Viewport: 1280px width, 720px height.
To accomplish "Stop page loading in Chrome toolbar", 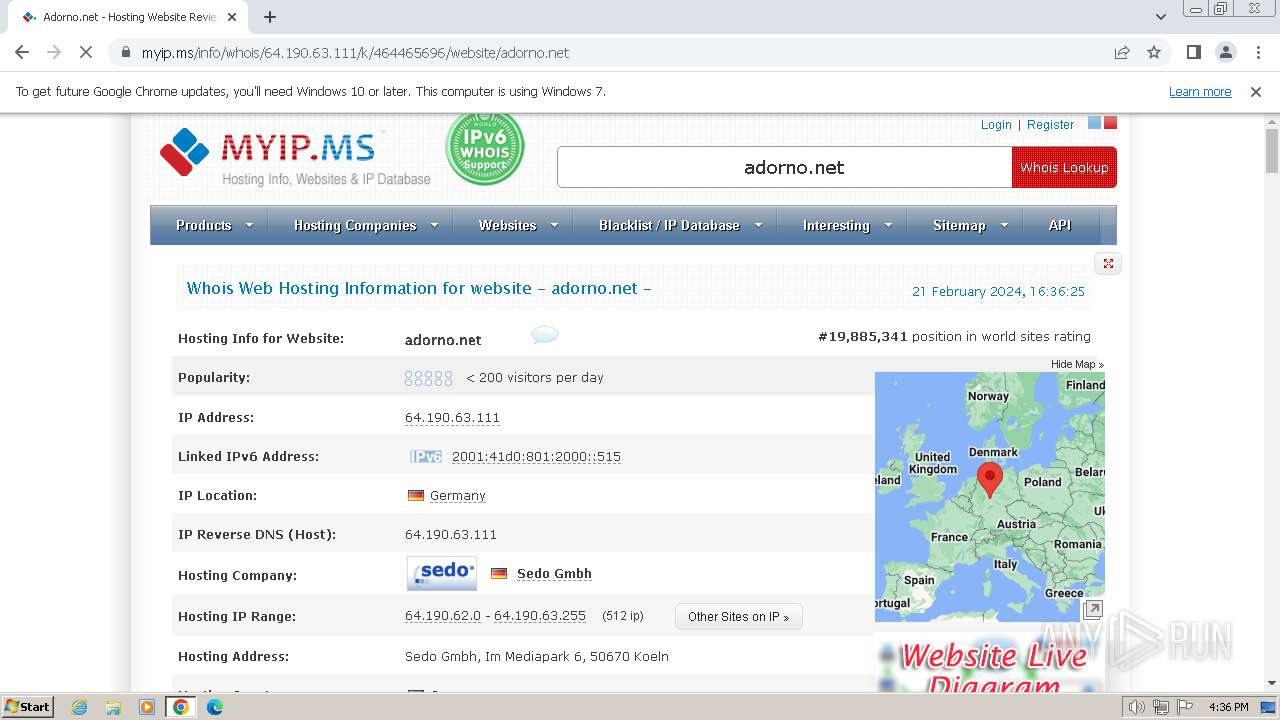I will pyautogui.click(x=86, y=52).
